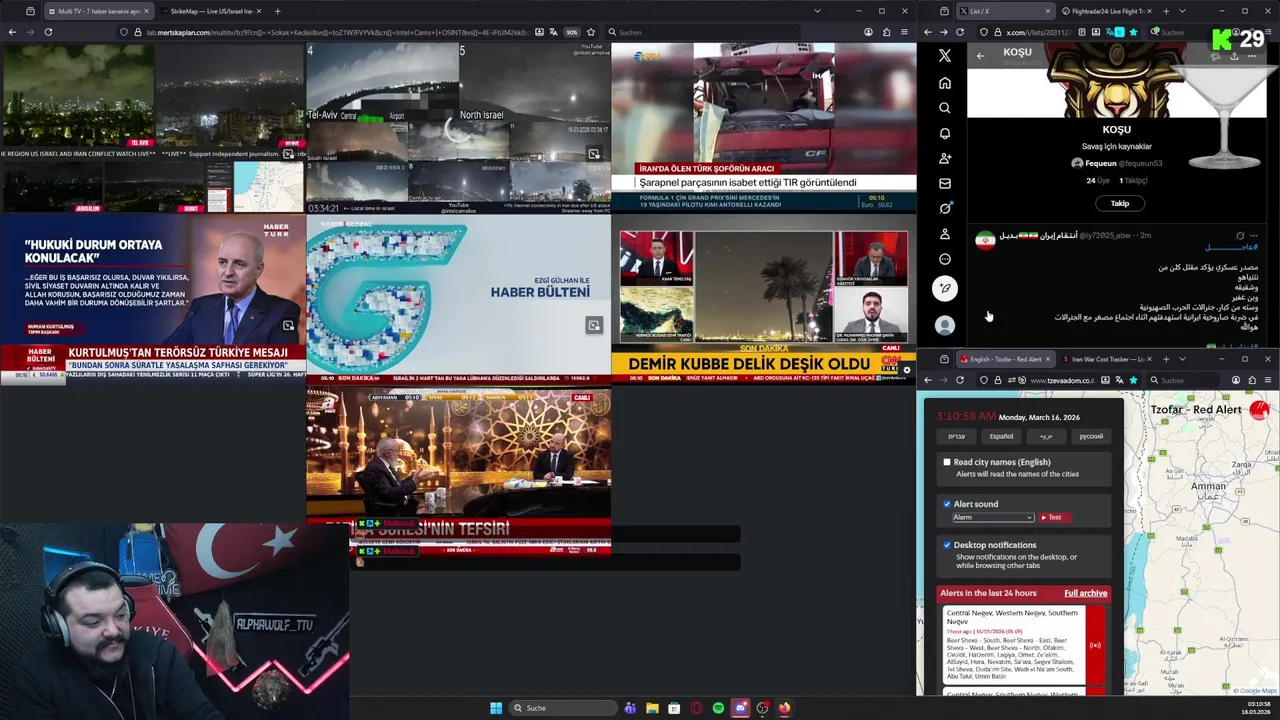Click Grok icon on Arabic post

pyautogui.click(x=1240, y=236)
